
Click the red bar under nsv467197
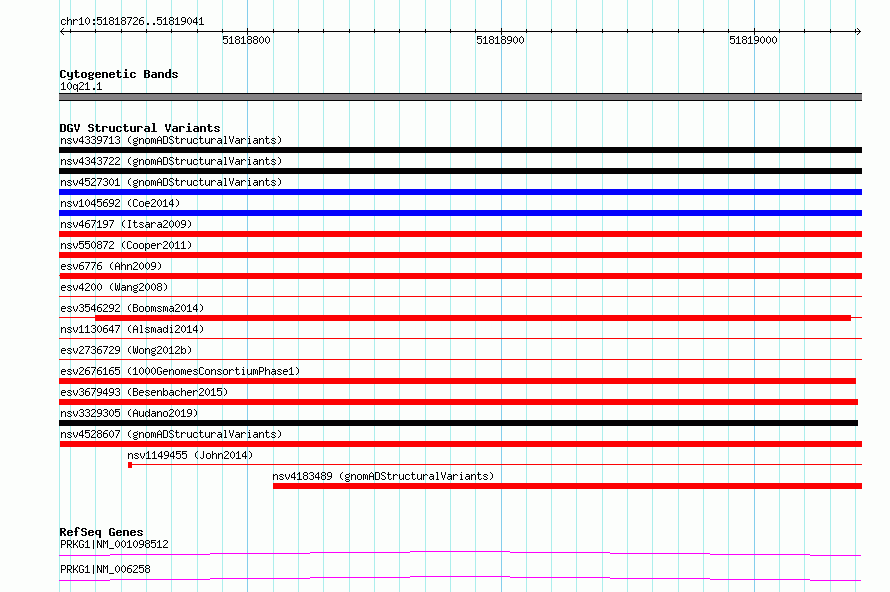point(460,234)
